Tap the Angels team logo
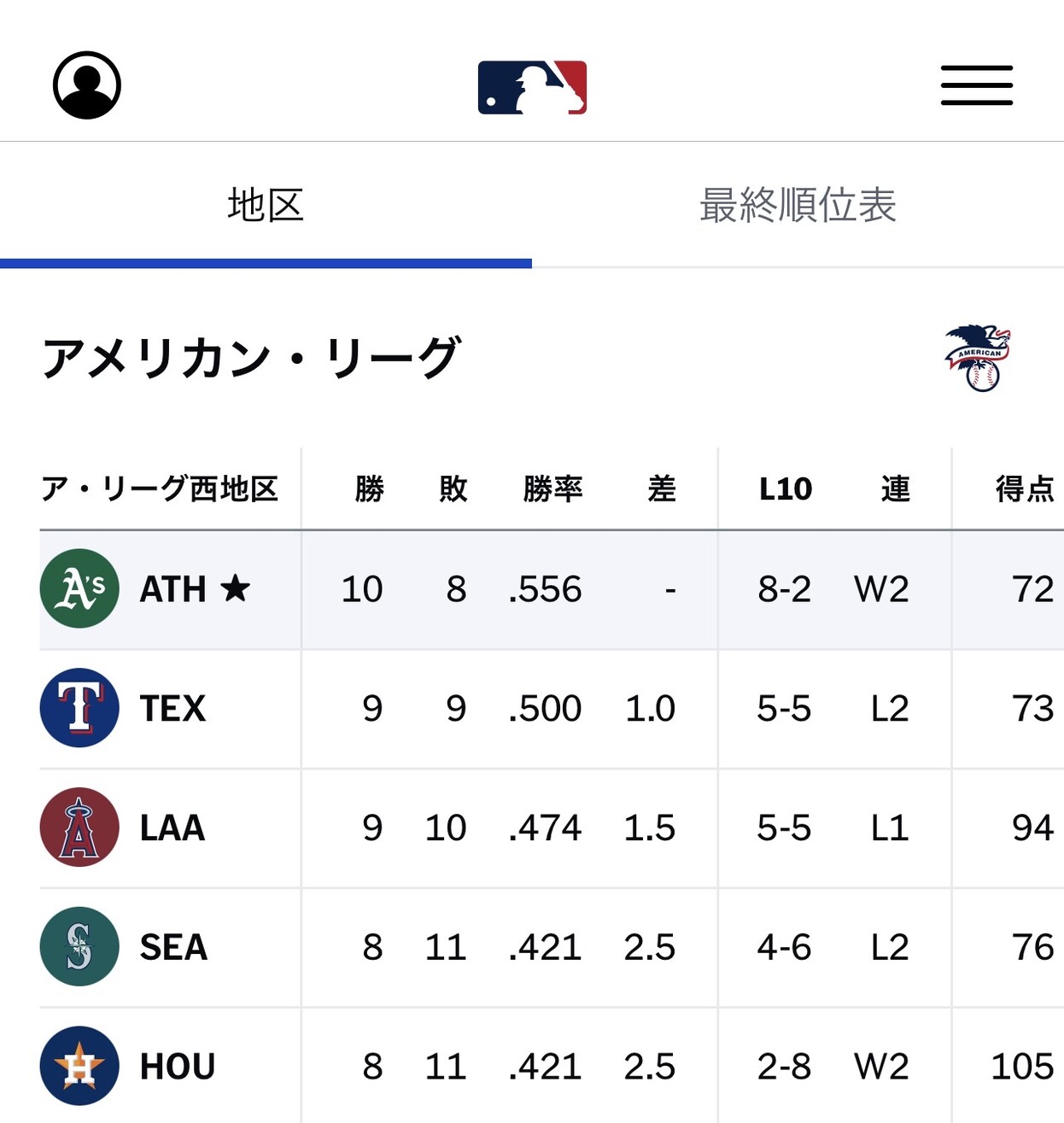 (79, 828)
